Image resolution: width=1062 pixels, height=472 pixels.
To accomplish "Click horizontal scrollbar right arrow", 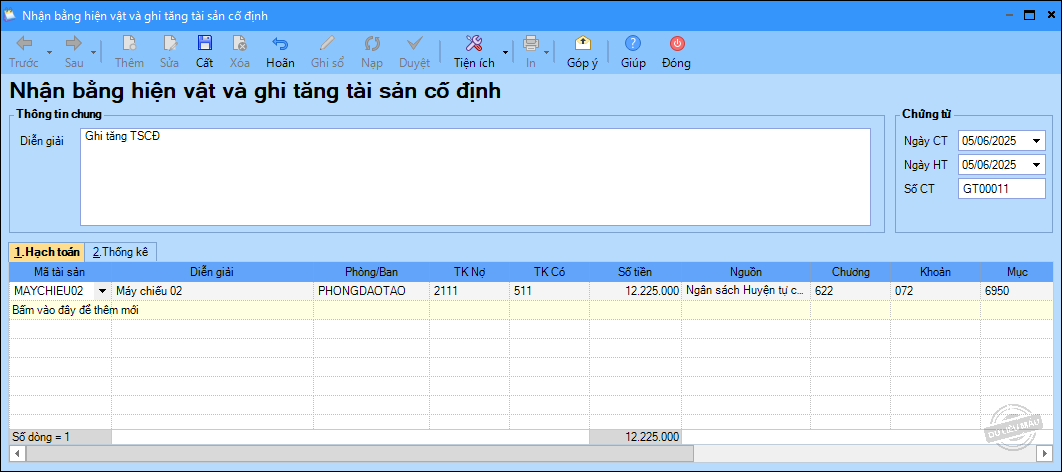I will [x=1045, y=452].
